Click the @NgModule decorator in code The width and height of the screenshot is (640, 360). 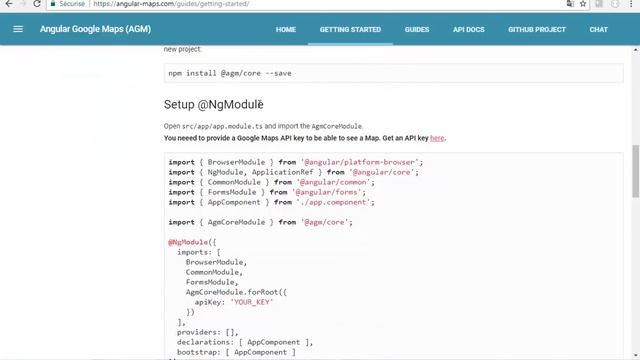pyautogui.click(x=188, y=242)
